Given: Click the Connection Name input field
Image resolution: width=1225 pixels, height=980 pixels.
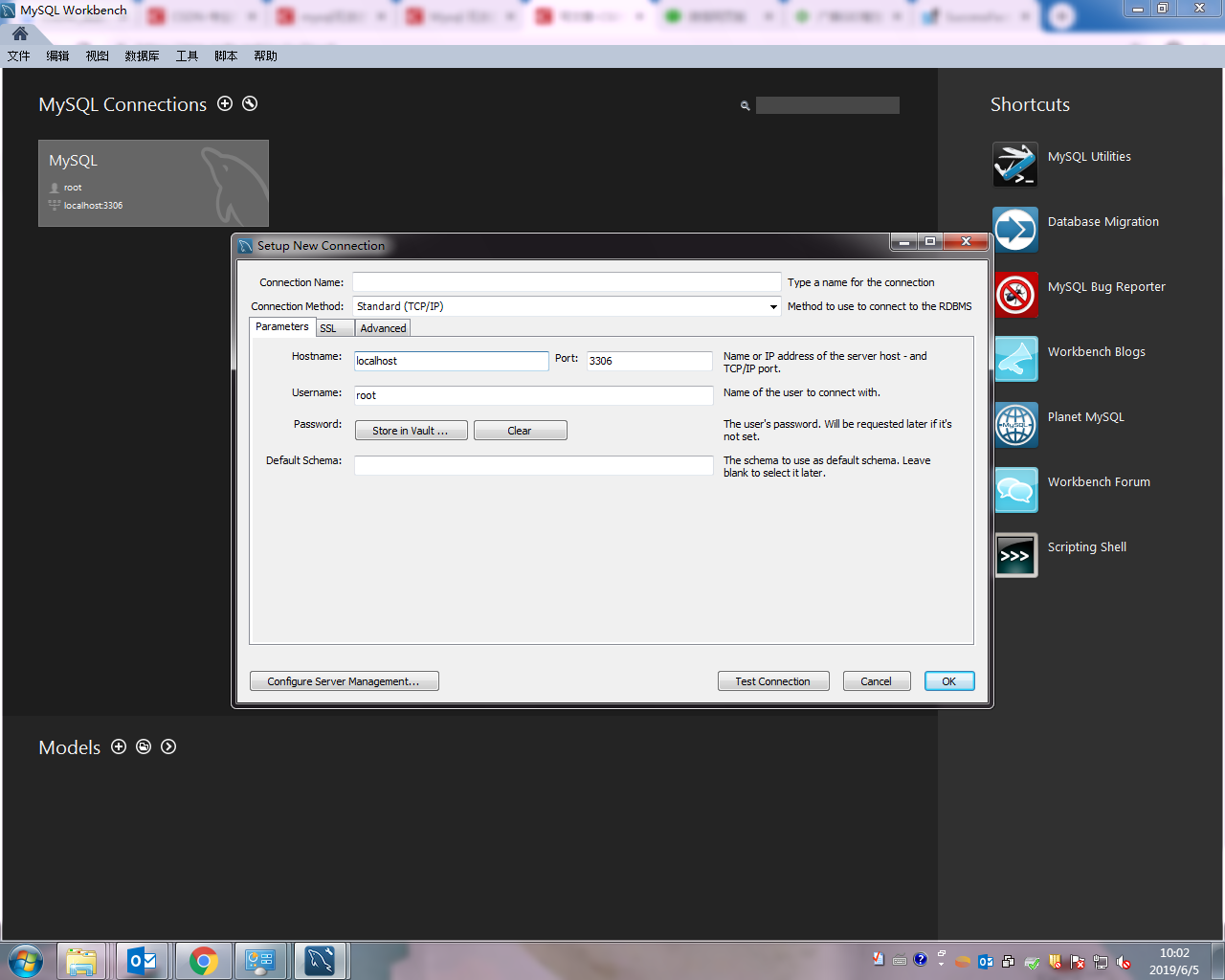Looking at the screenshot, I should [x=567, y=281].
